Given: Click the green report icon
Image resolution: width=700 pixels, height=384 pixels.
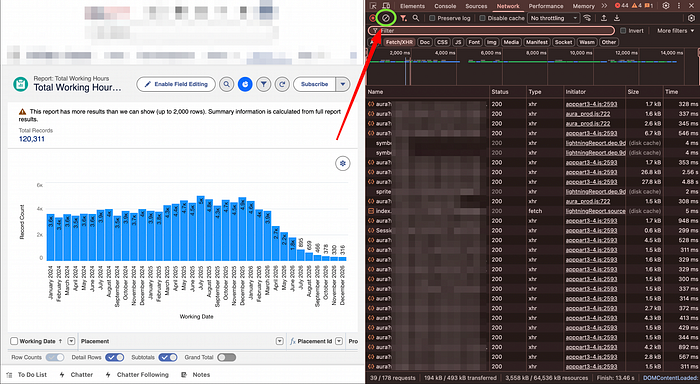Looking at the screenshot, I should pos(21,84).
